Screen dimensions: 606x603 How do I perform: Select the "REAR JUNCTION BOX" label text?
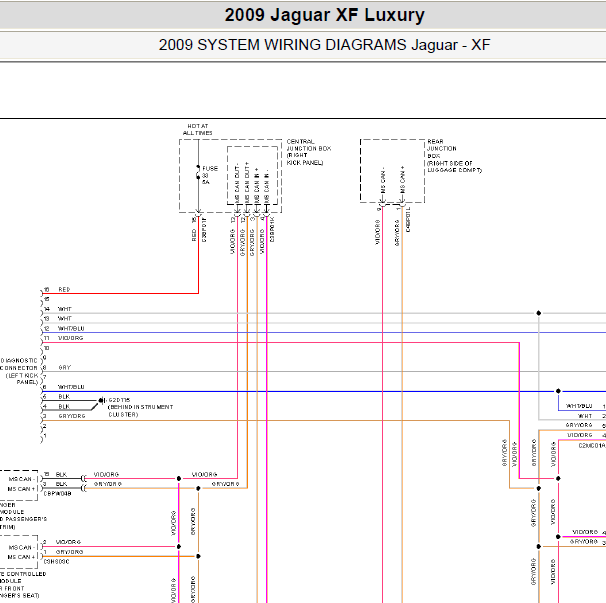coord(442,148)
